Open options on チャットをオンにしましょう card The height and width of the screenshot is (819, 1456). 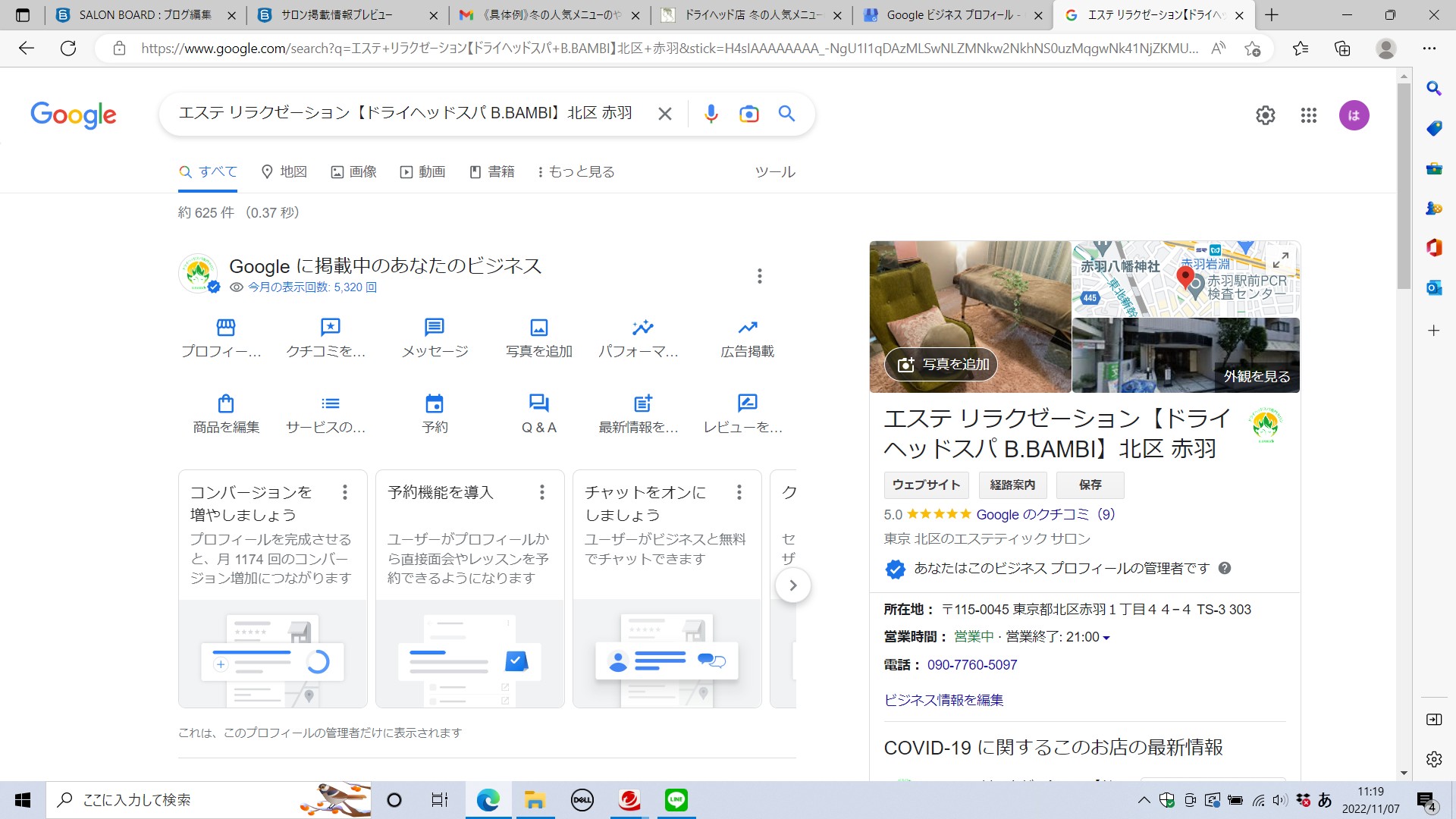click(739, 492)
